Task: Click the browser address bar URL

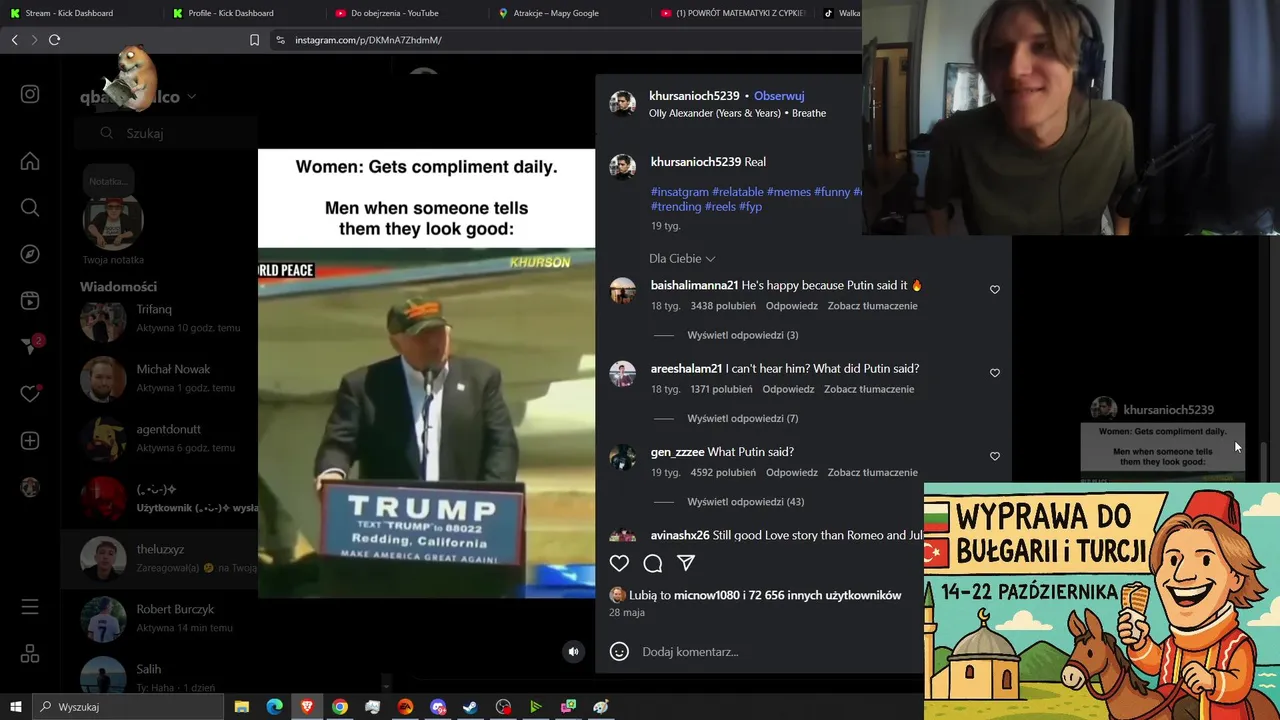Action: [x=368, y=40]
